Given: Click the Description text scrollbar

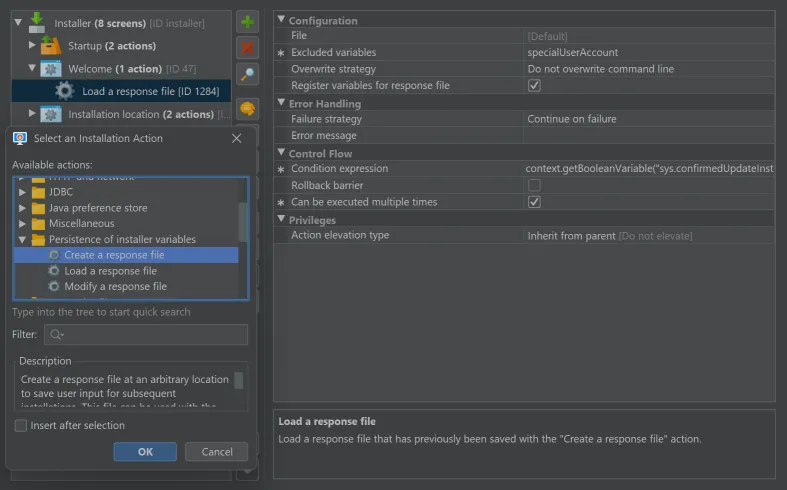Looking at the screenshot, I should click(x=239, y=380).
